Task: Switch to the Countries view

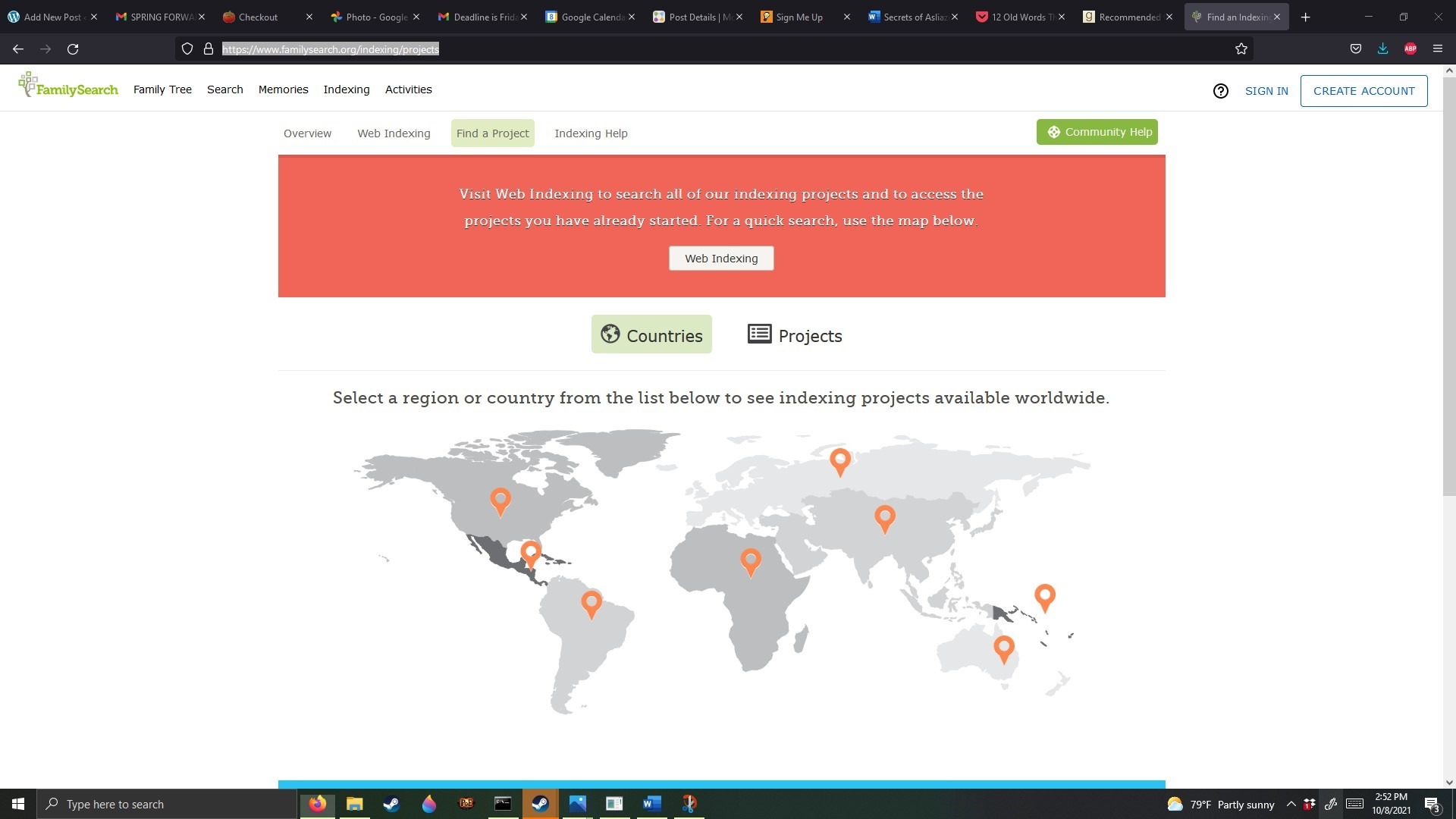Action: tap(651, 334)
